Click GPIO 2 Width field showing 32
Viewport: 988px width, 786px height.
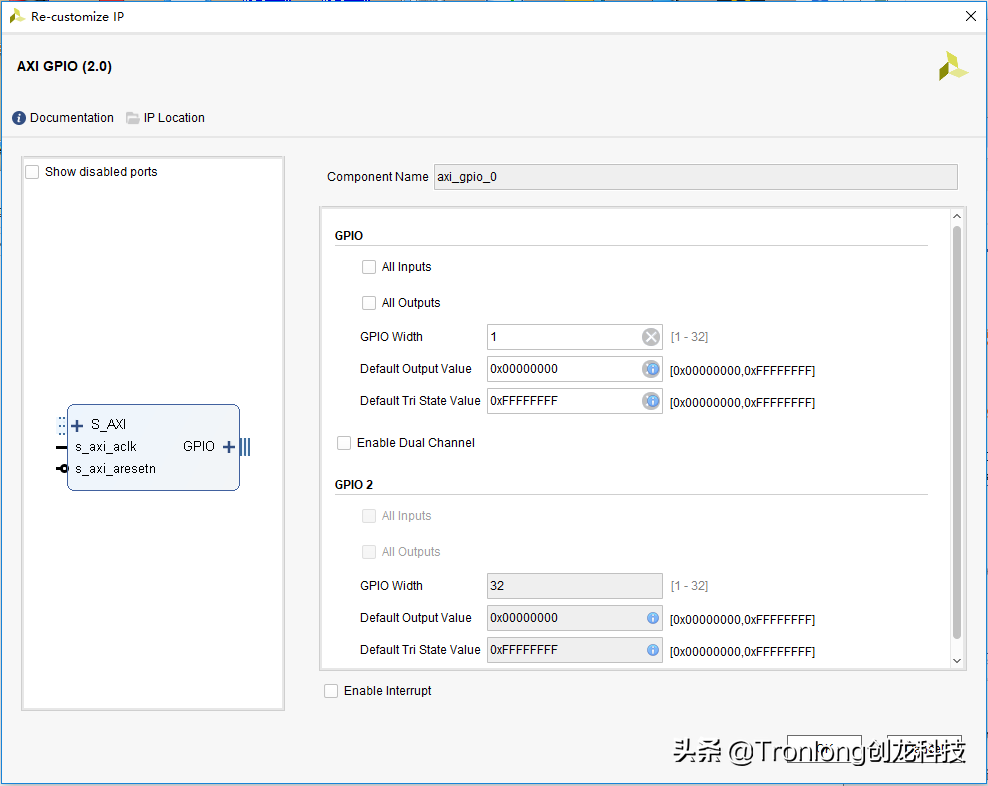tap(575, 586)
